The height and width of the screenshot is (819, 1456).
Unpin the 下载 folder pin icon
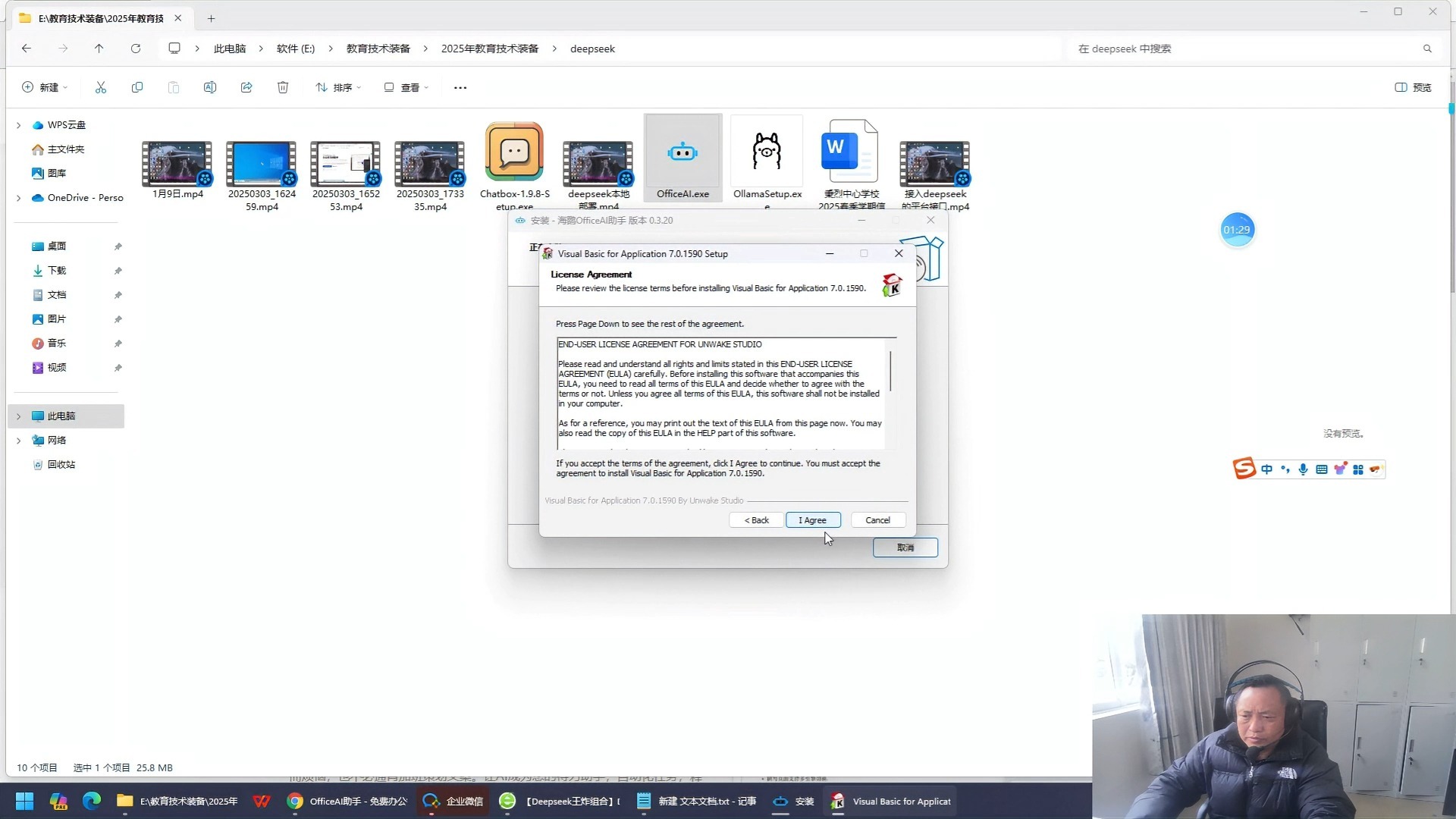(x=118, y=271)
